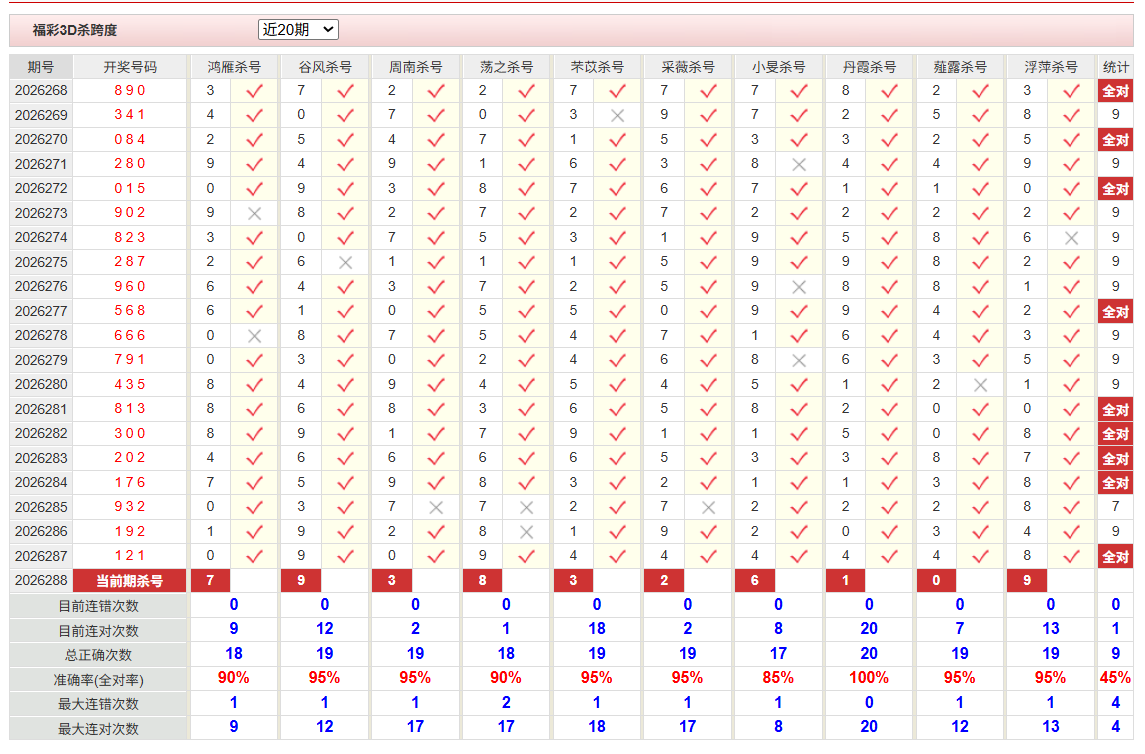Click the cross mark for 小旻杀号 in row 2026276
The image size is (1145, 754).
pos(799,287)
